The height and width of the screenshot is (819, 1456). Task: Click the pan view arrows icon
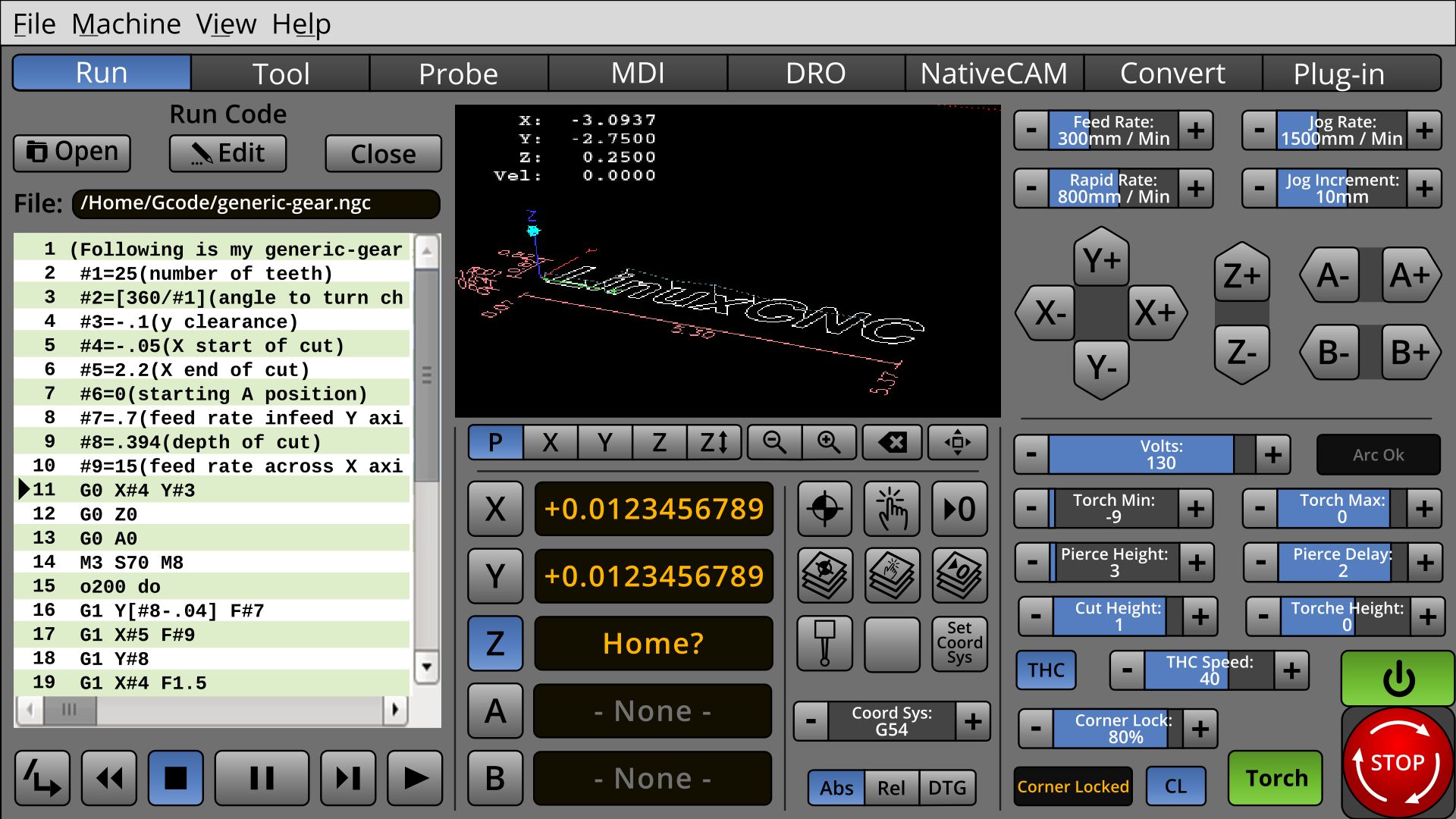point(958,442)
